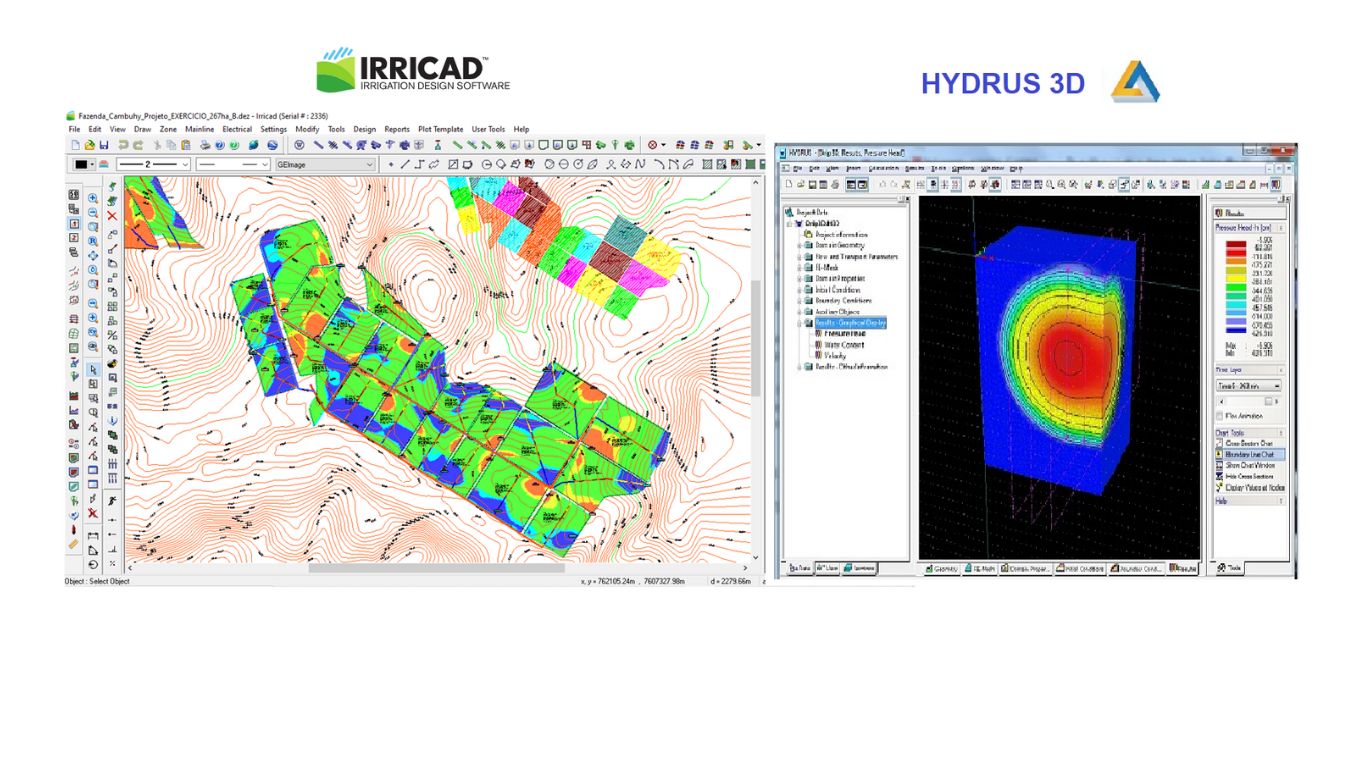Open the Mainline menu
The height and width of the screenshot is (768, 1366).
pyautogui.click(x=199, y=129)
